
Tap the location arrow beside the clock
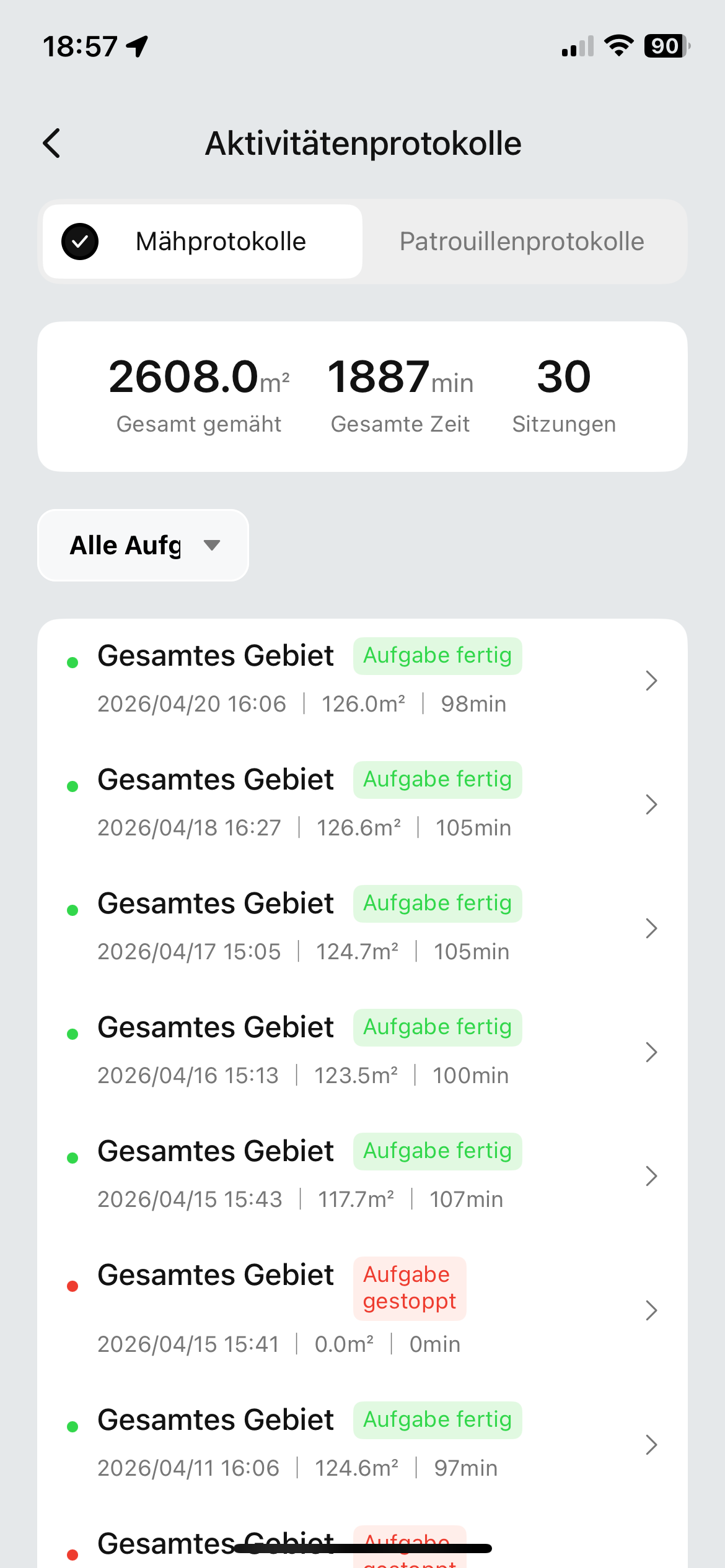coord(137,46)
